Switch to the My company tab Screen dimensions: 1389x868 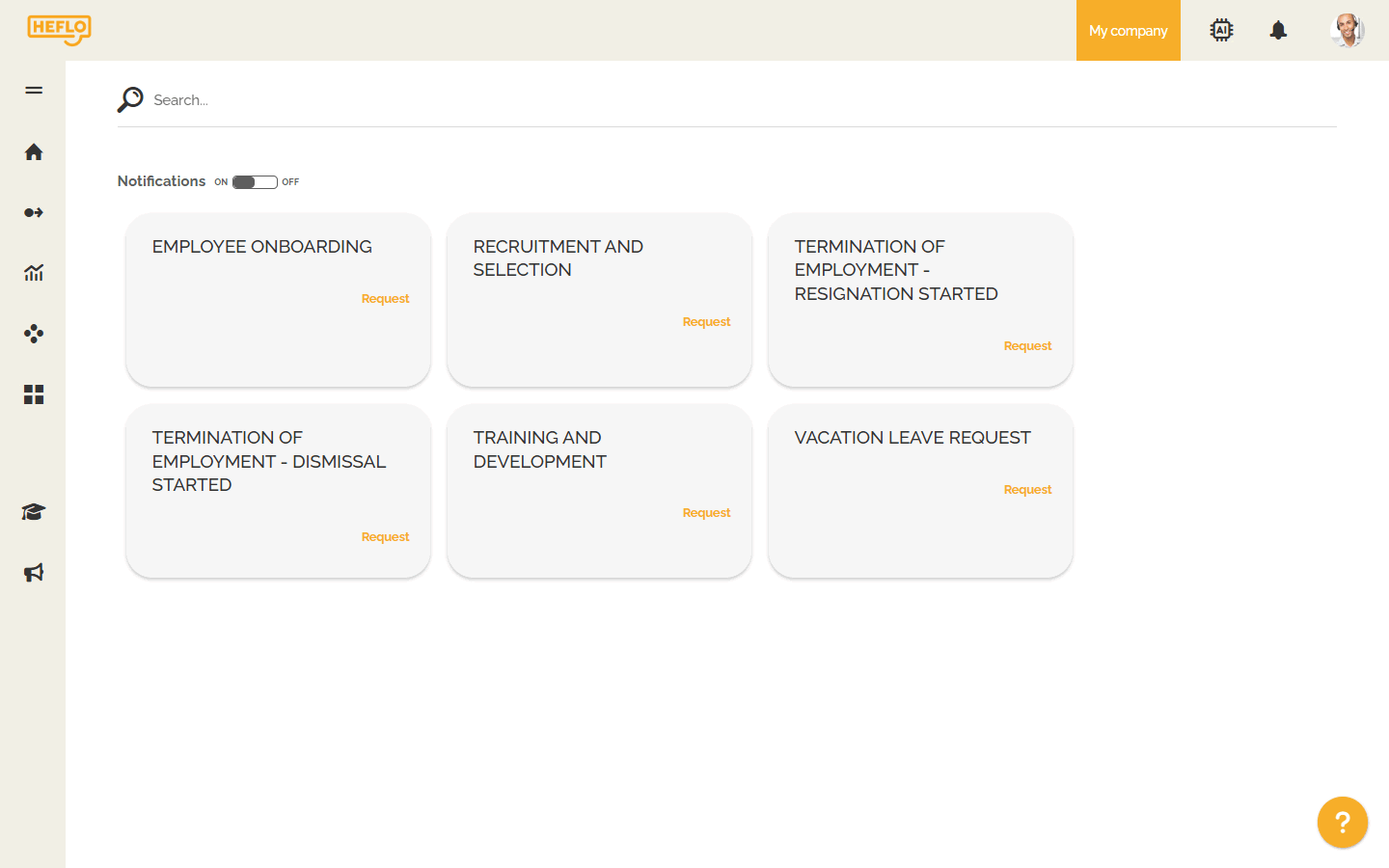tap(1128, 30)
